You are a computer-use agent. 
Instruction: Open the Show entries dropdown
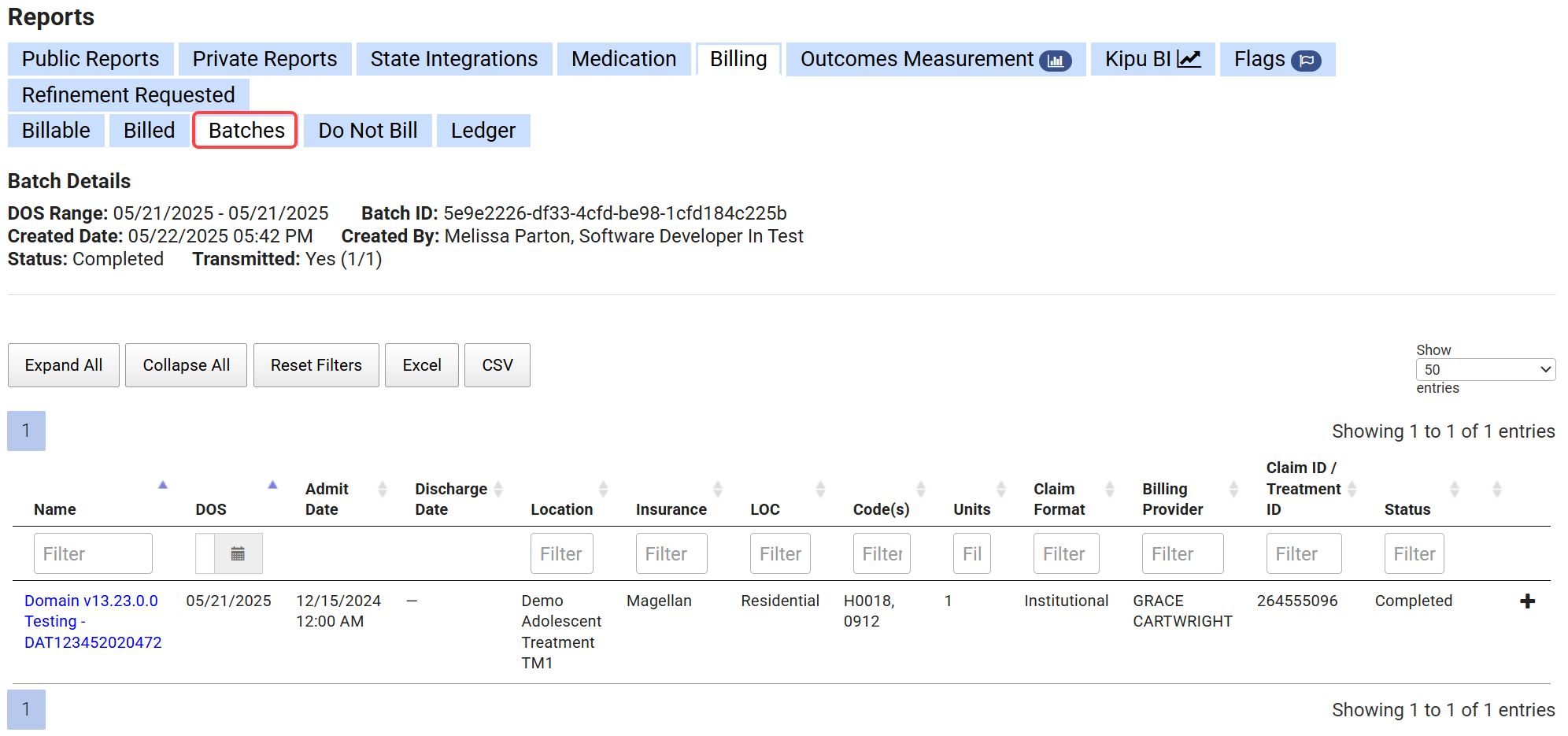[x=1485, y=370]
